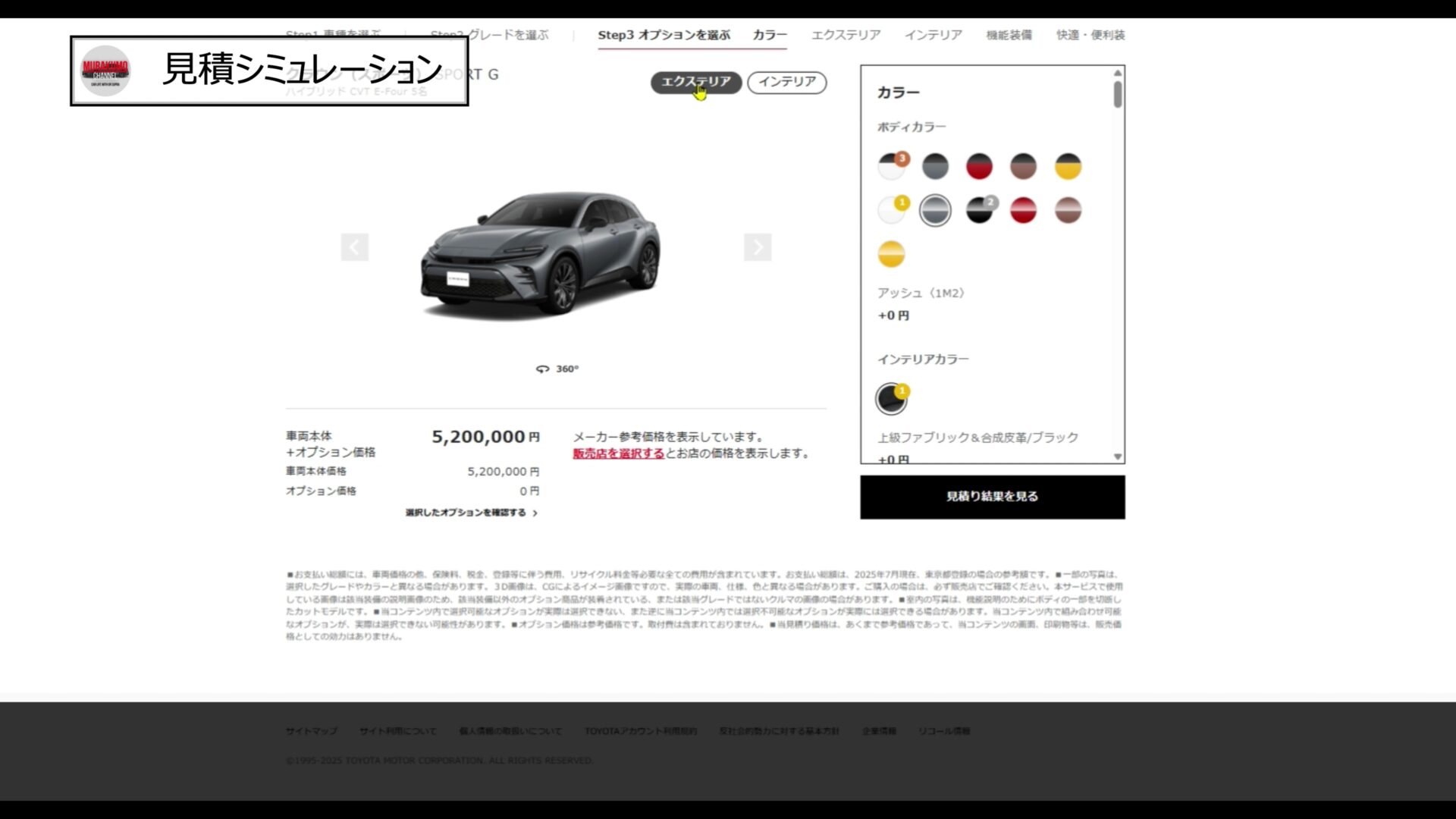Open the 企業情報 footer link
Image resolution: width=1456 pixels, height=819 pixels.
point(879,731)
